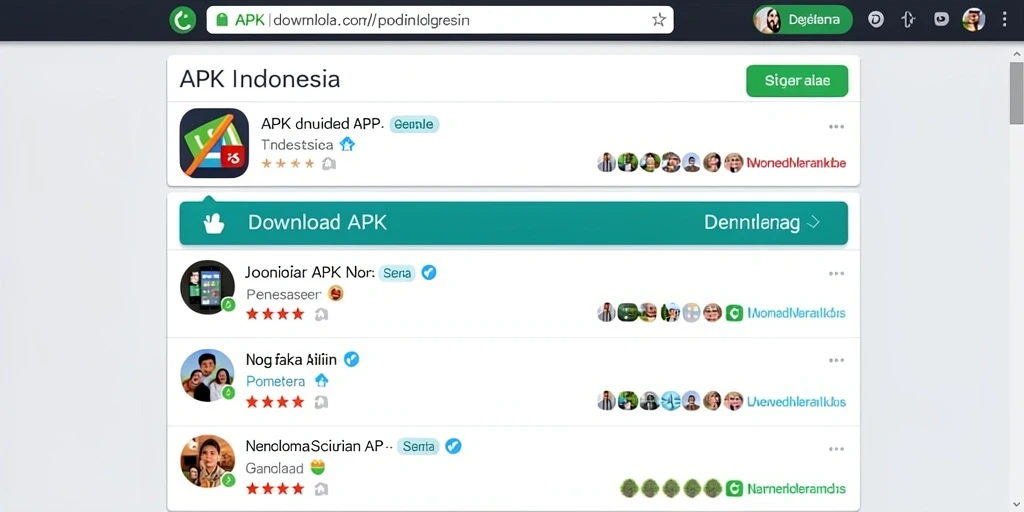Click red star rating under Penesaseer
The image size is (1024, 512).
point(275,314)
